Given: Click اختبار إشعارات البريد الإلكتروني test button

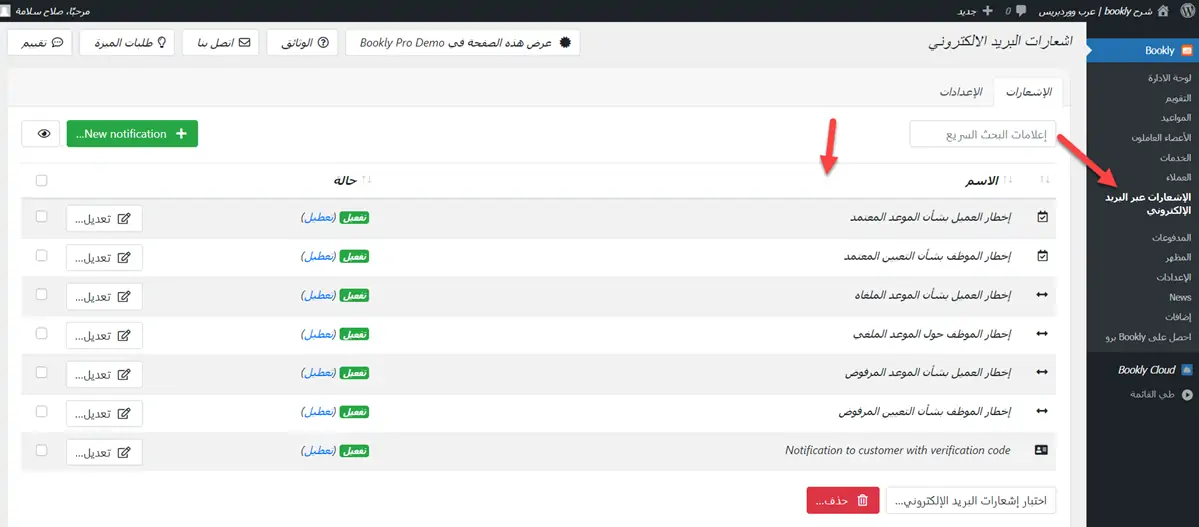Looking at the screenshot, I should 971,500.
